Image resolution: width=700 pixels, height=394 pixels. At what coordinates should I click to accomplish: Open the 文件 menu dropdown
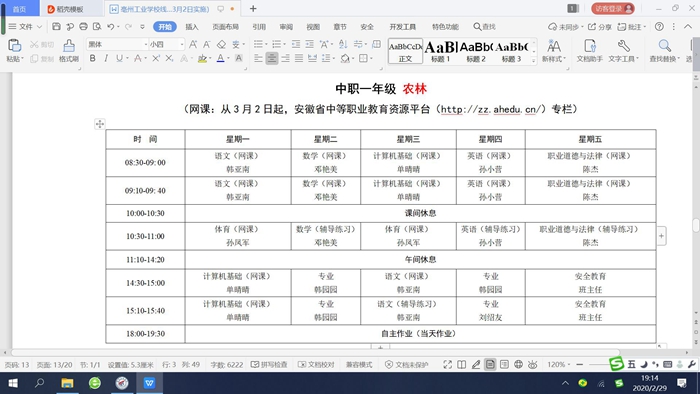(25, 27)
